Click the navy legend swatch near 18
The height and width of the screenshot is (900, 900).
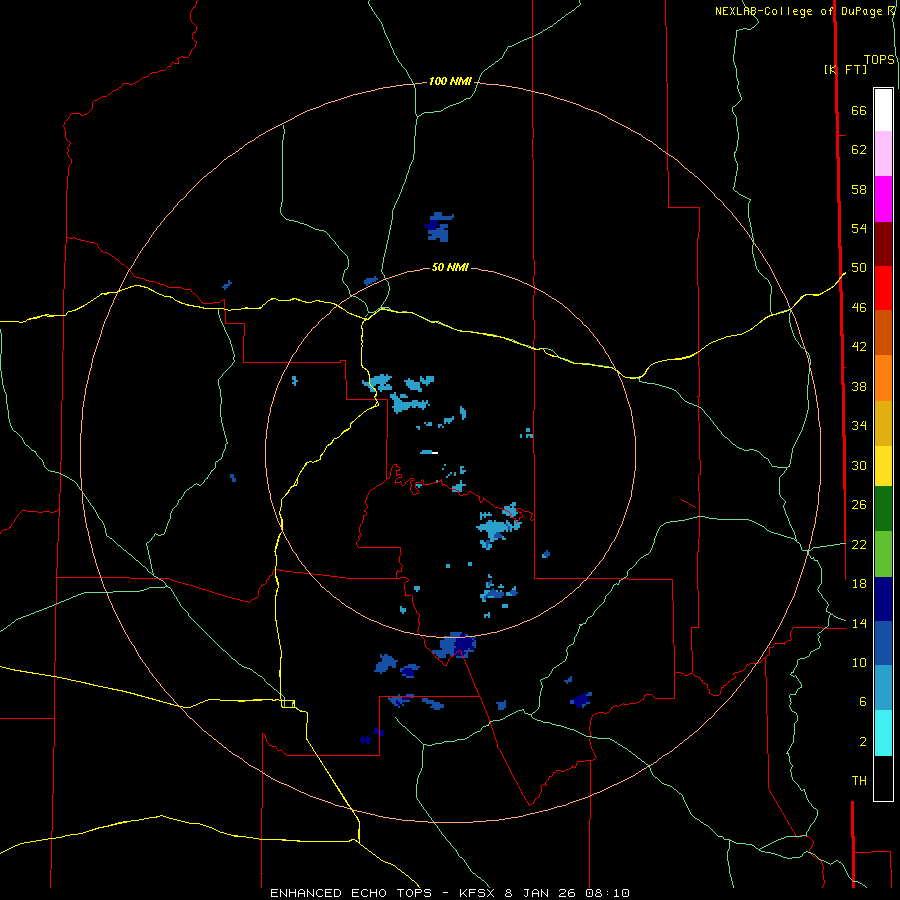883,599
